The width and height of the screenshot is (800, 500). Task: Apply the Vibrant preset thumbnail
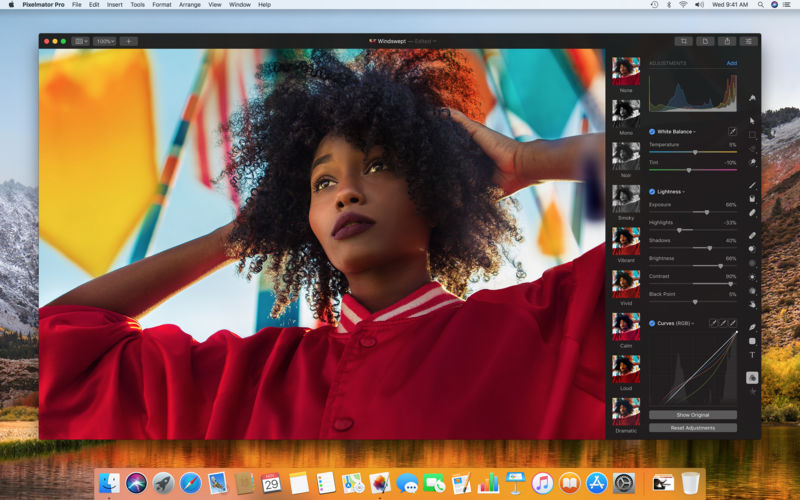tap(626, 241)
